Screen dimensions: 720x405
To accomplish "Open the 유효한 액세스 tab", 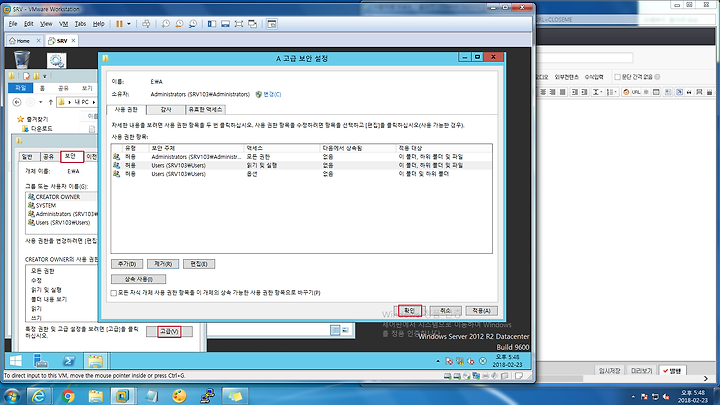I will point(206,110).
